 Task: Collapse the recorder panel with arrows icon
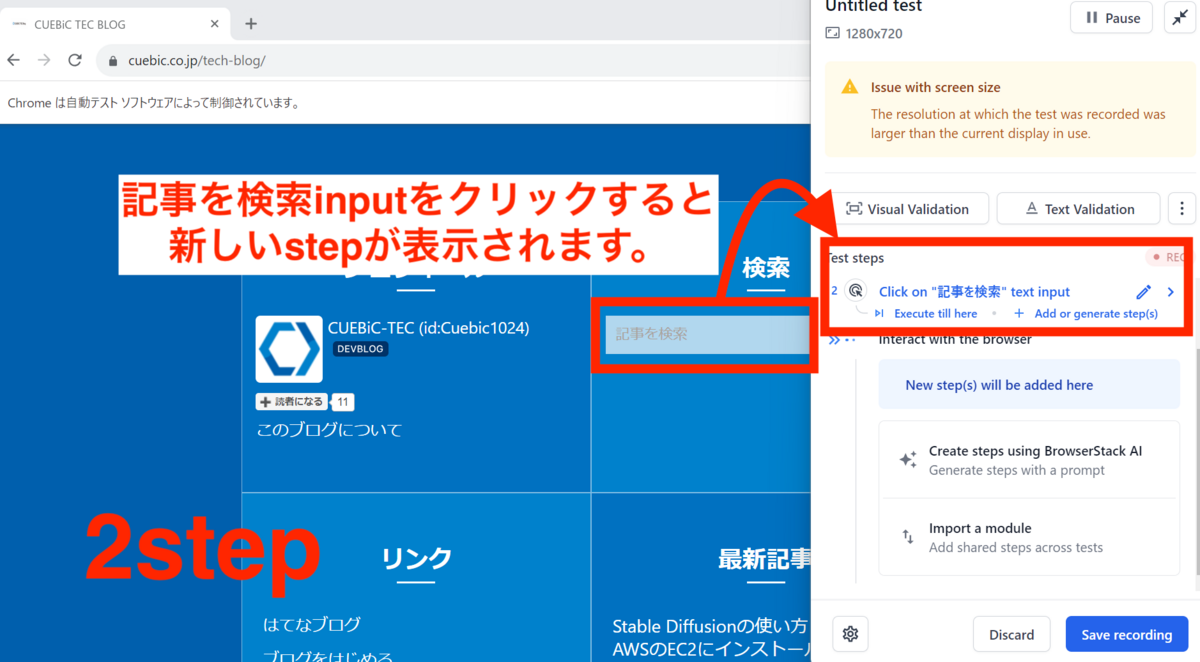click(x=1180, y=18)
